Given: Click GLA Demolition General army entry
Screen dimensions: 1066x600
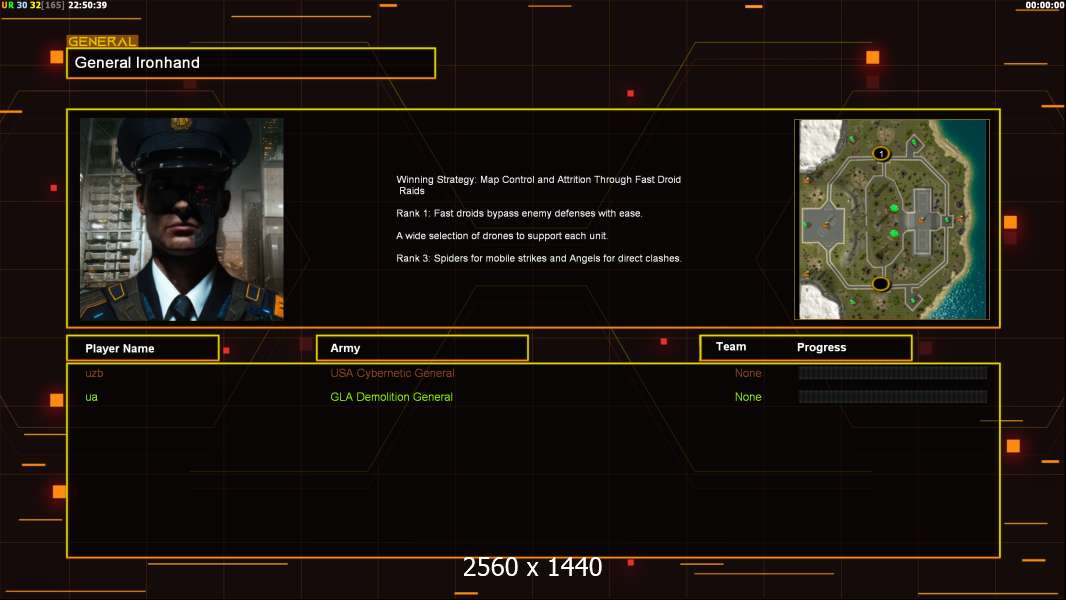Looking at the screenshot, I should coord(392,397).
